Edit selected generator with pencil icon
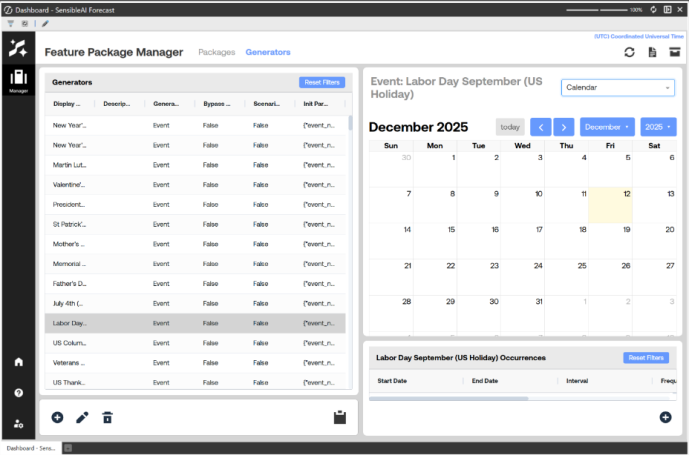Viewport: 689px width, 455px height. click(x=82, y=417)
